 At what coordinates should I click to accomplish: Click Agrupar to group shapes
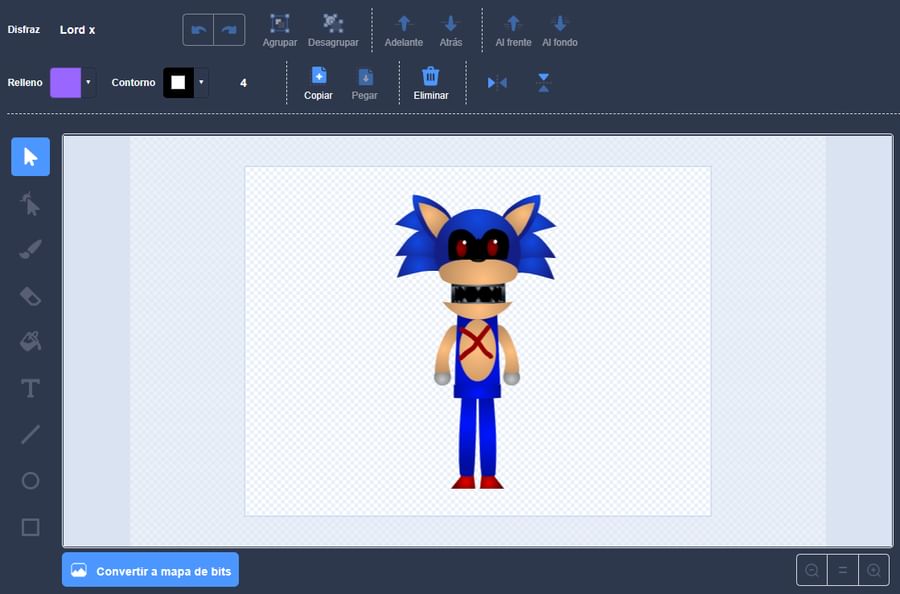pyautogui.click(x=279, y=29)
